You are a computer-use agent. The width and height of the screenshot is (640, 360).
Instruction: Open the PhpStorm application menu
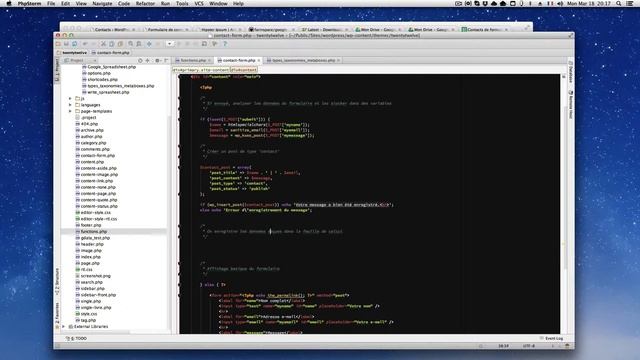click(30, 3)
